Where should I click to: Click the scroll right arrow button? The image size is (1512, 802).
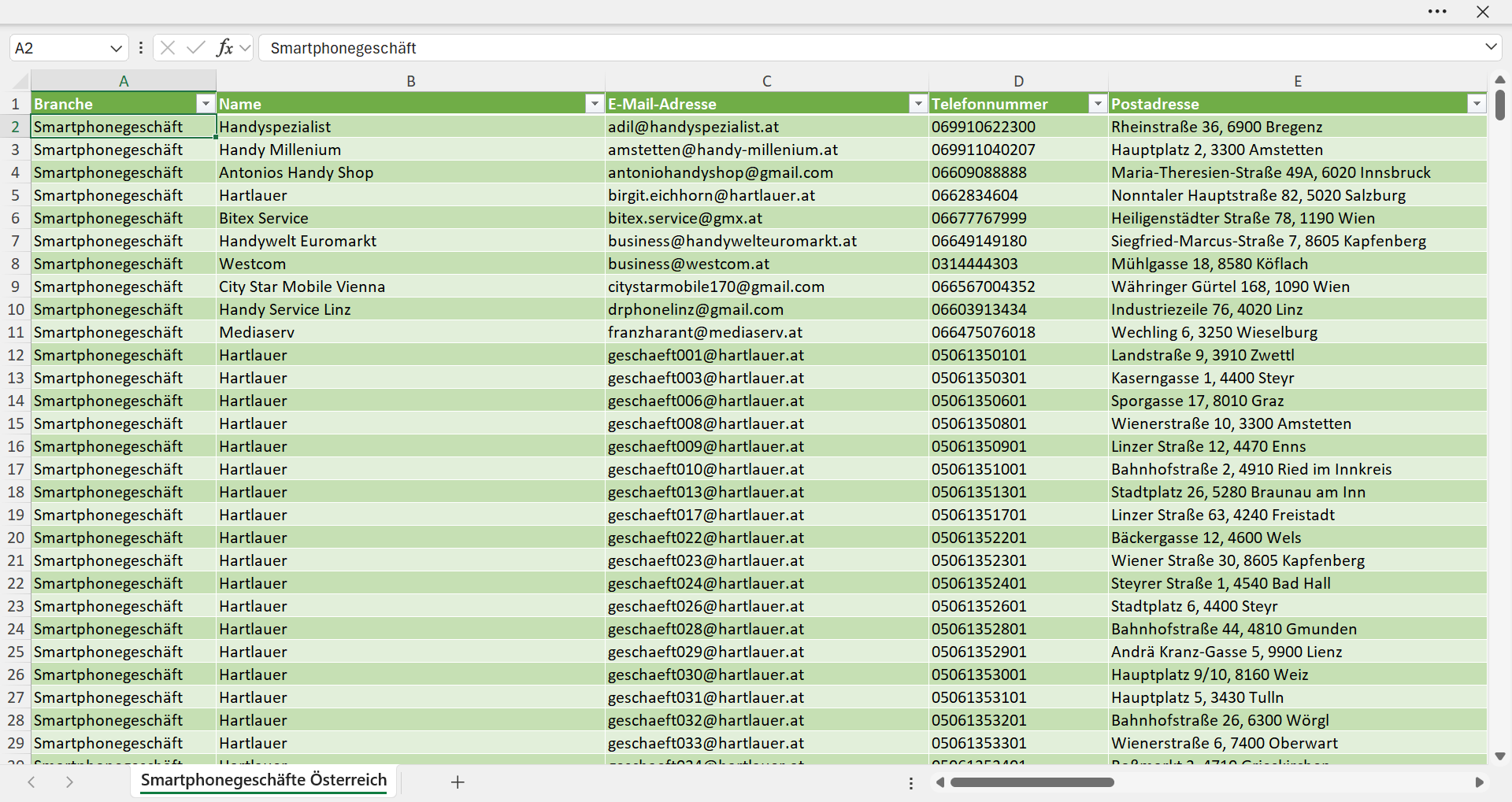1480,782
